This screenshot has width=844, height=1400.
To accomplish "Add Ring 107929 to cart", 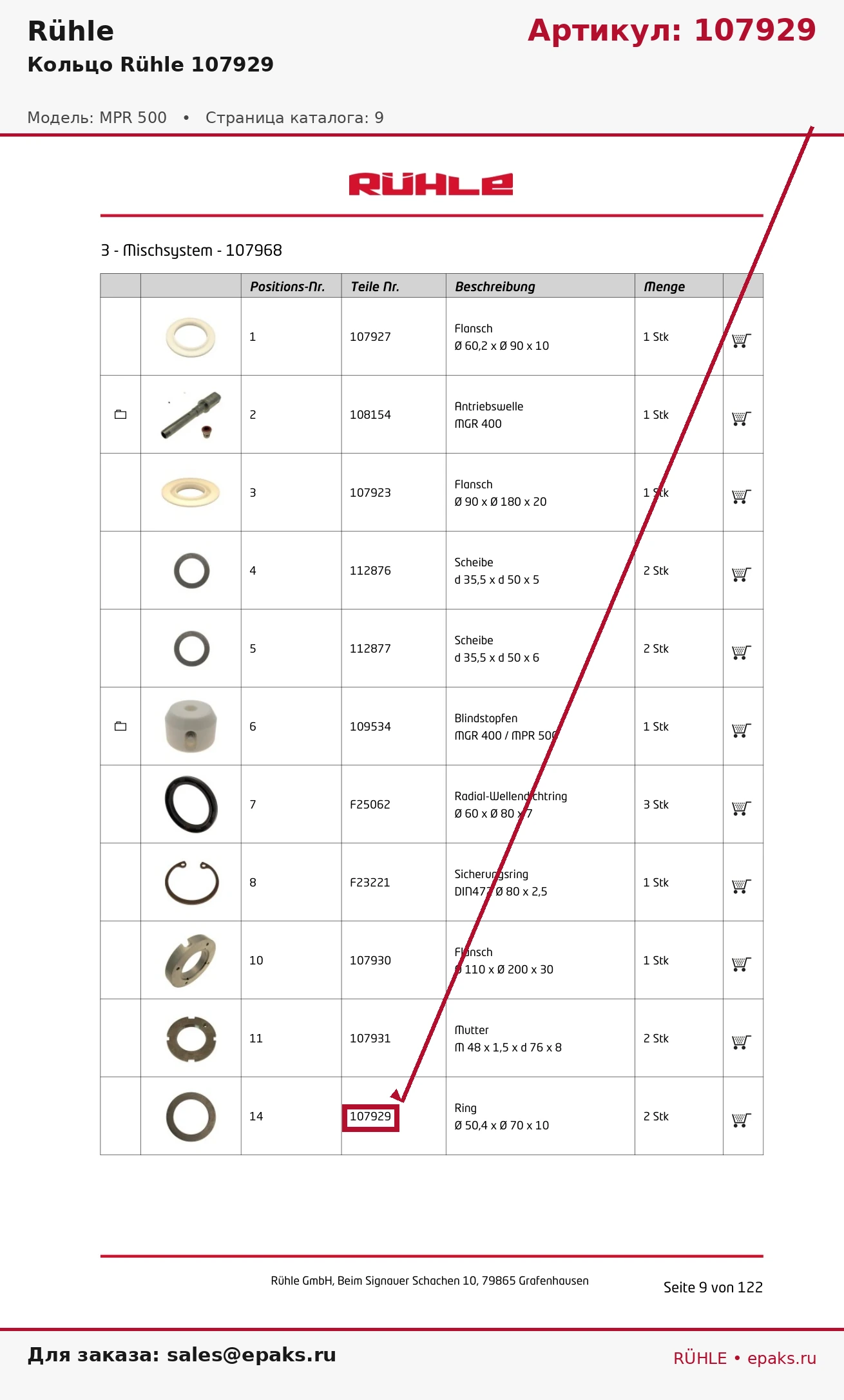I will point(742,1120).
